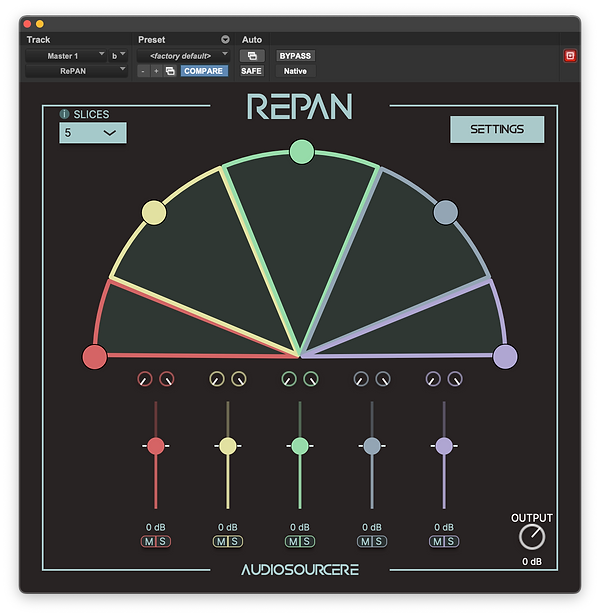Image resolution: width=600 pixels, height=616 pixels.
Task: Click the yellow slice 0 dB value
Action: click(228, 527)
